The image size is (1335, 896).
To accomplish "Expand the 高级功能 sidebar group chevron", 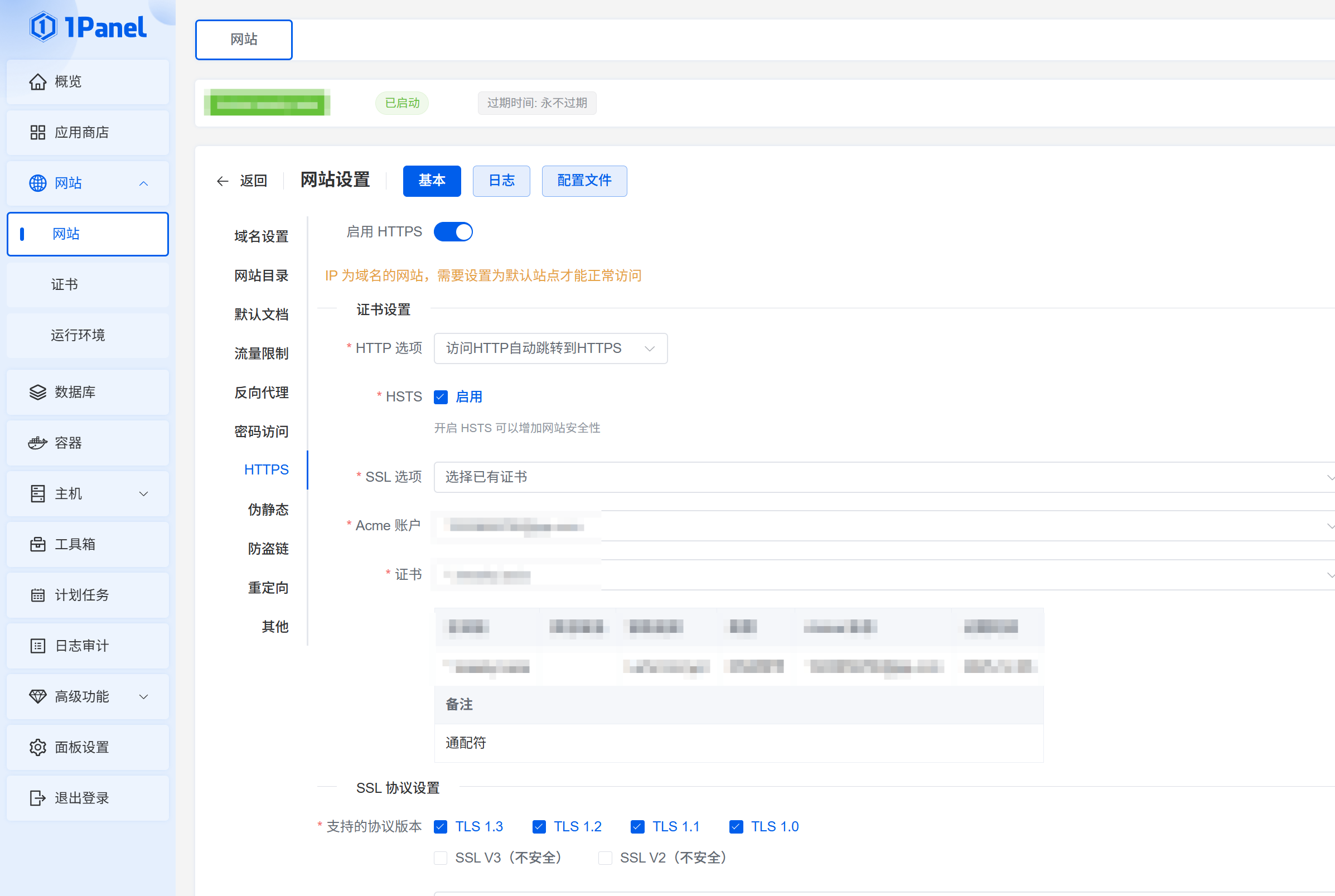I will tap(144, 696).
